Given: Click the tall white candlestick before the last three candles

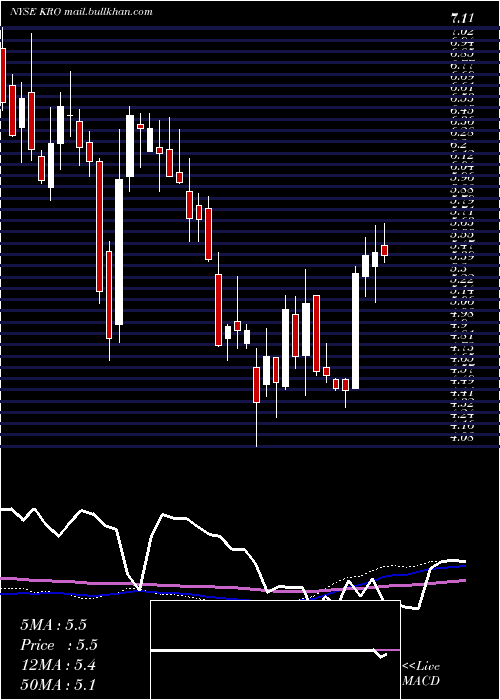Looking at the screenshot, I should click(356, 330).
